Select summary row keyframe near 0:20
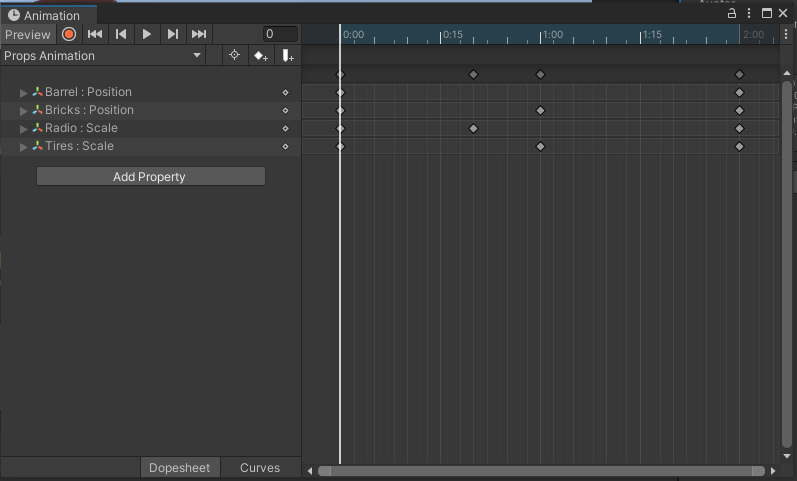The width and height of the screenshot is (797, 481). click(x=473, y=75)
